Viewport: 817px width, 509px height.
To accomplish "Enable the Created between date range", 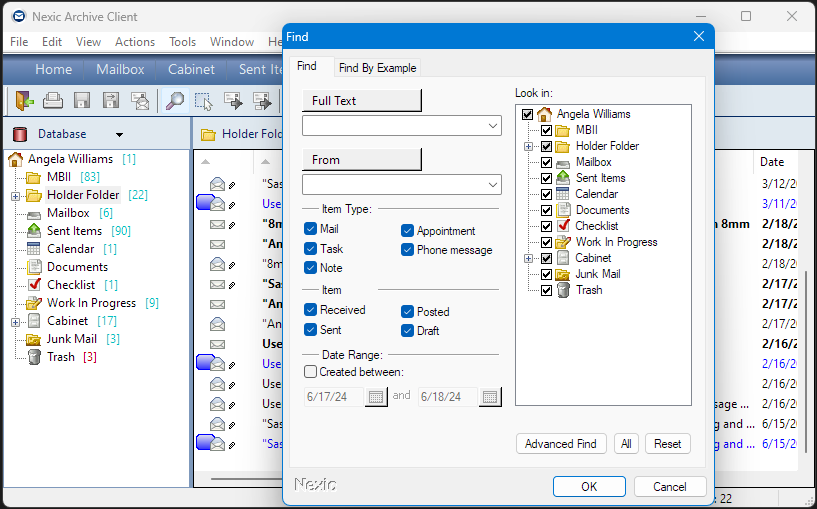I will pos(311,372).
